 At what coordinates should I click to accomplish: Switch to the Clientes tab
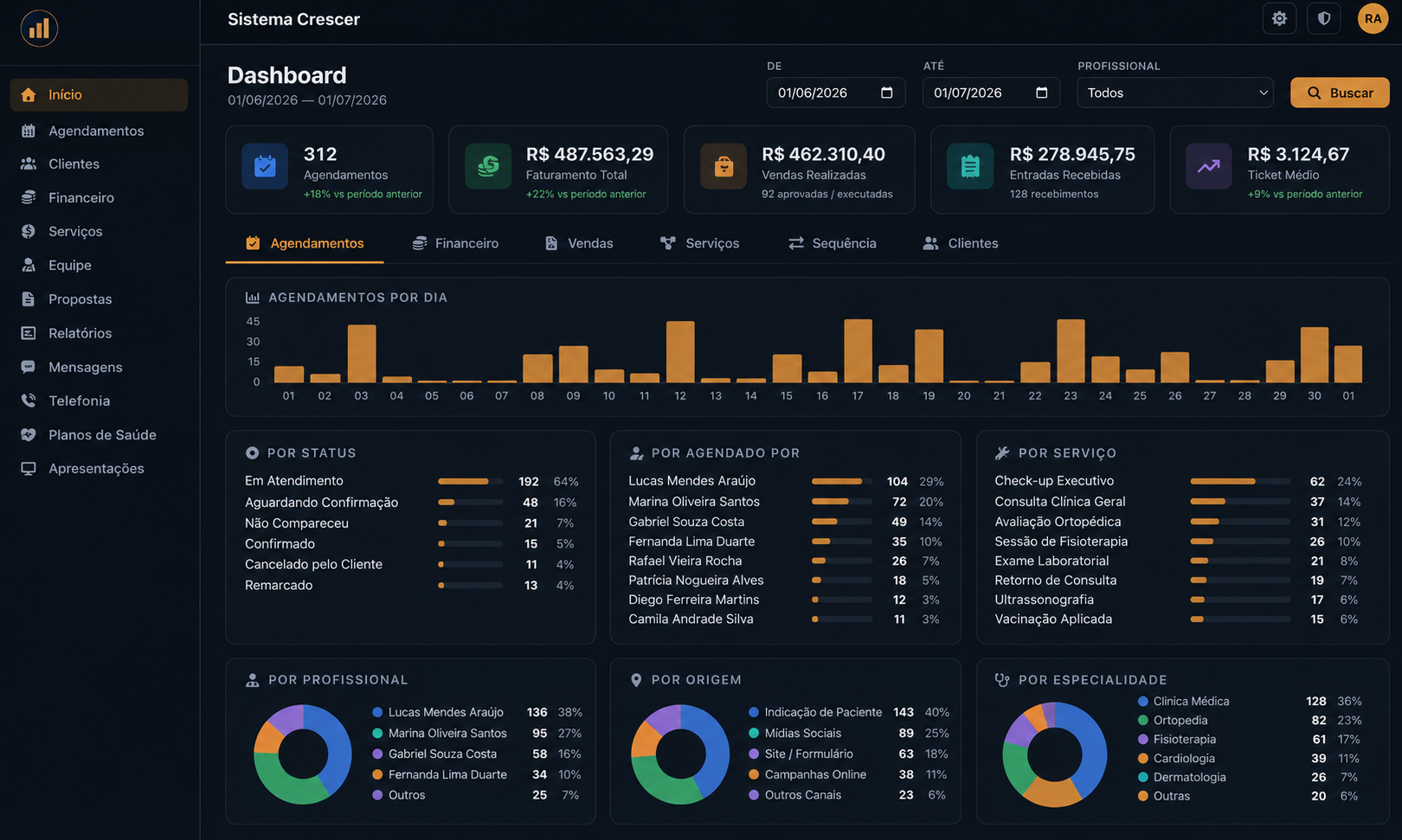coord(961,244)
